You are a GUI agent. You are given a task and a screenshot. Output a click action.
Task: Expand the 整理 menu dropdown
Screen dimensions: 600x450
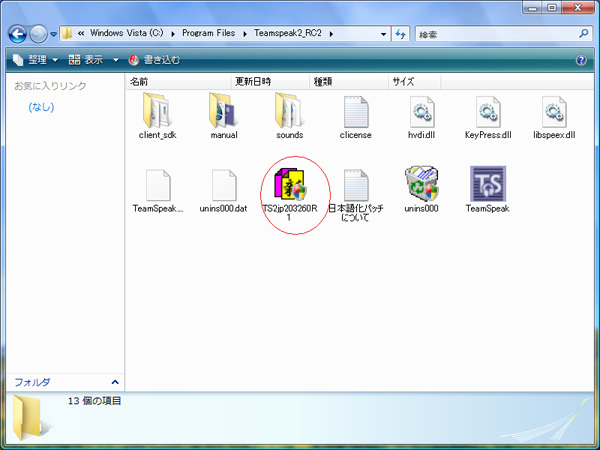click(55, 60)
